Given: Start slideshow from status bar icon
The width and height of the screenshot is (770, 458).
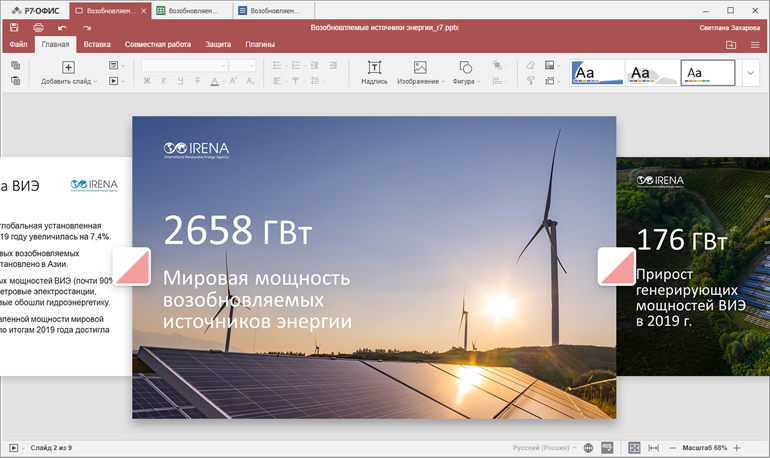Looking at the screenshot, I should coord(13,447).
